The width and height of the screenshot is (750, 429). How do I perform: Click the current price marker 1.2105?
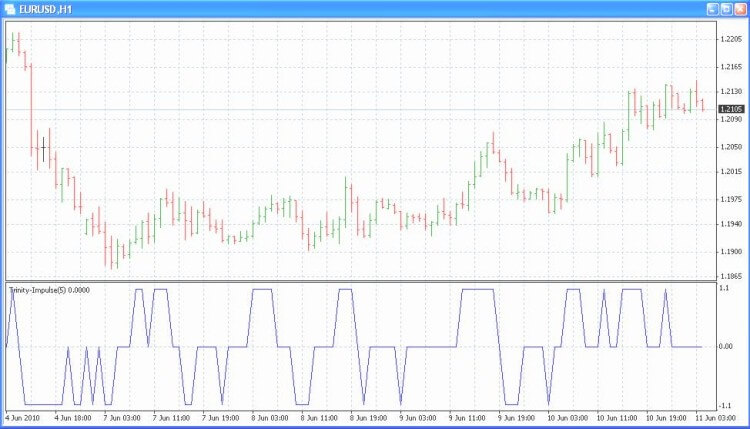pos(731,110)
